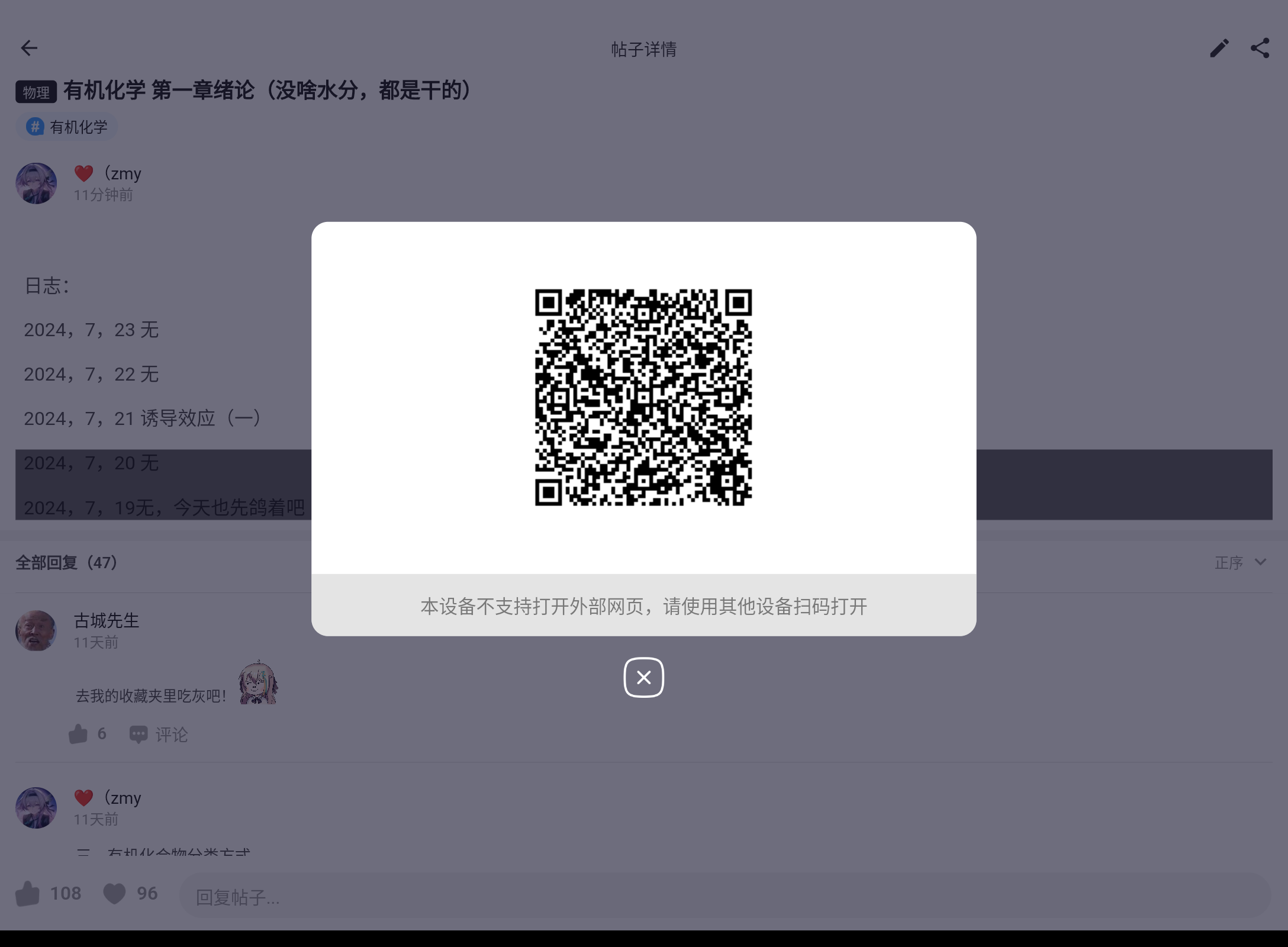This screenshot has width=1288, height=947.
Task: Select the 日志： heading text
Action: click(47, 286)
